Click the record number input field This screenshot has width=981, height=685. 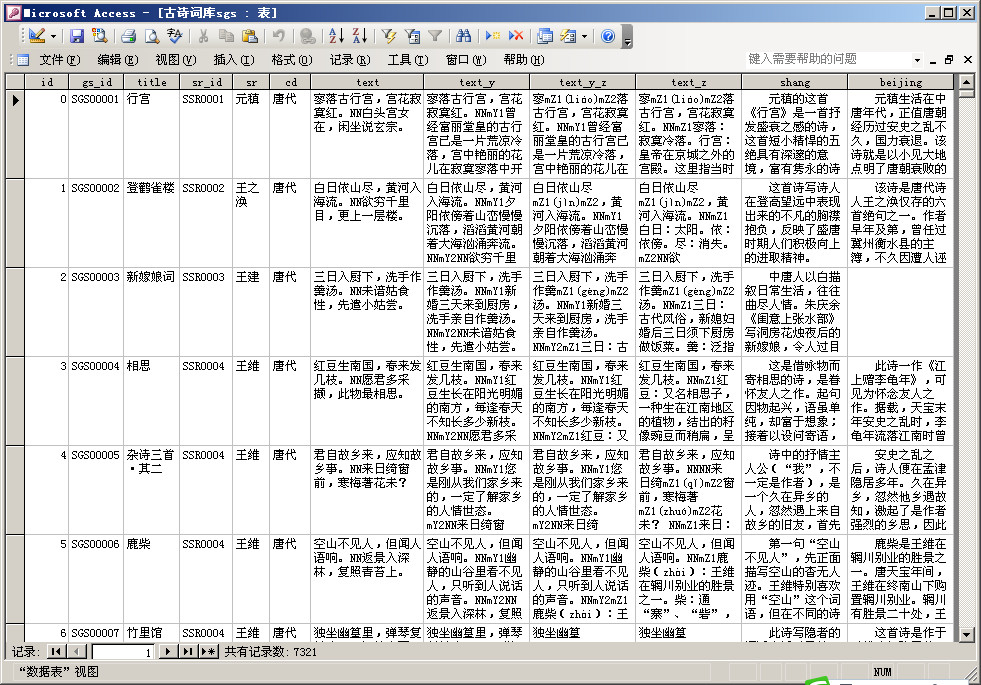click(x=123, y=652)
